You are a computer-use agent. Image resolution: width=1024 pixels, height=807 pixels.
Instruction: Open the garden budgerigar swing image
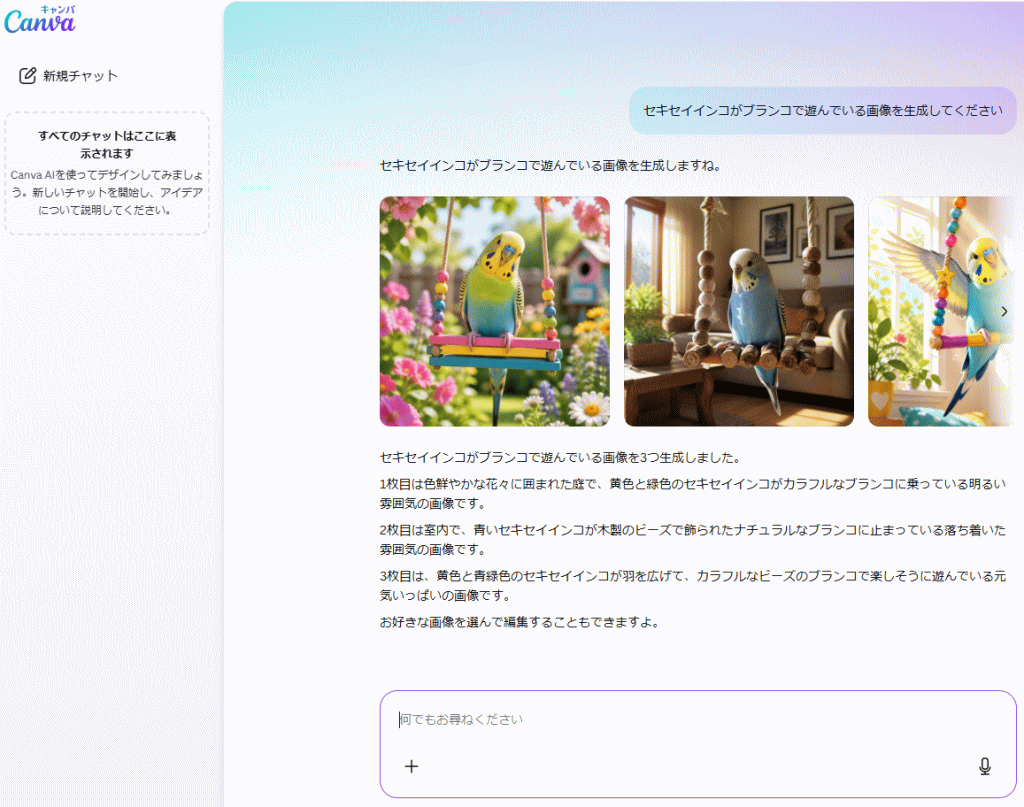[x=494, y=311]
